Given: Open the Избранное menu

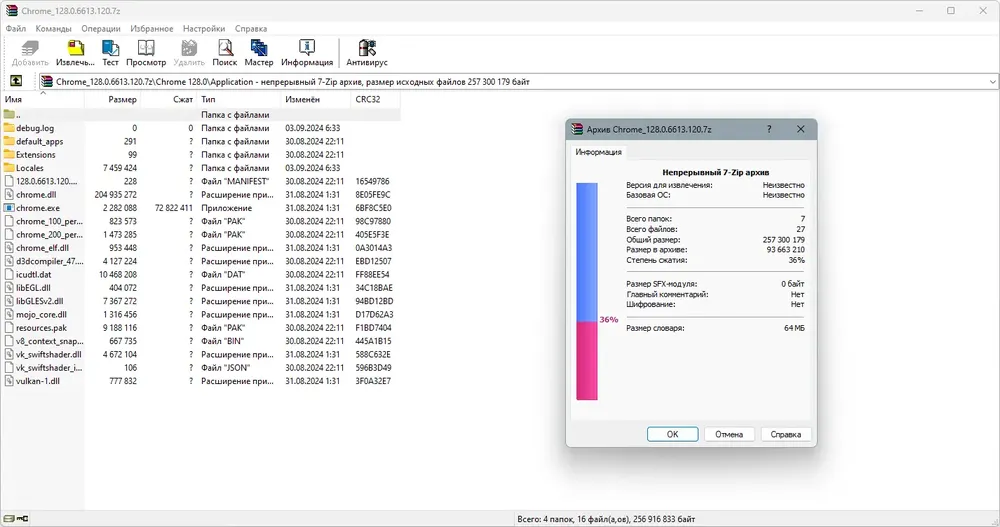Looking at the screenshot, I should (x=152, y=29).
